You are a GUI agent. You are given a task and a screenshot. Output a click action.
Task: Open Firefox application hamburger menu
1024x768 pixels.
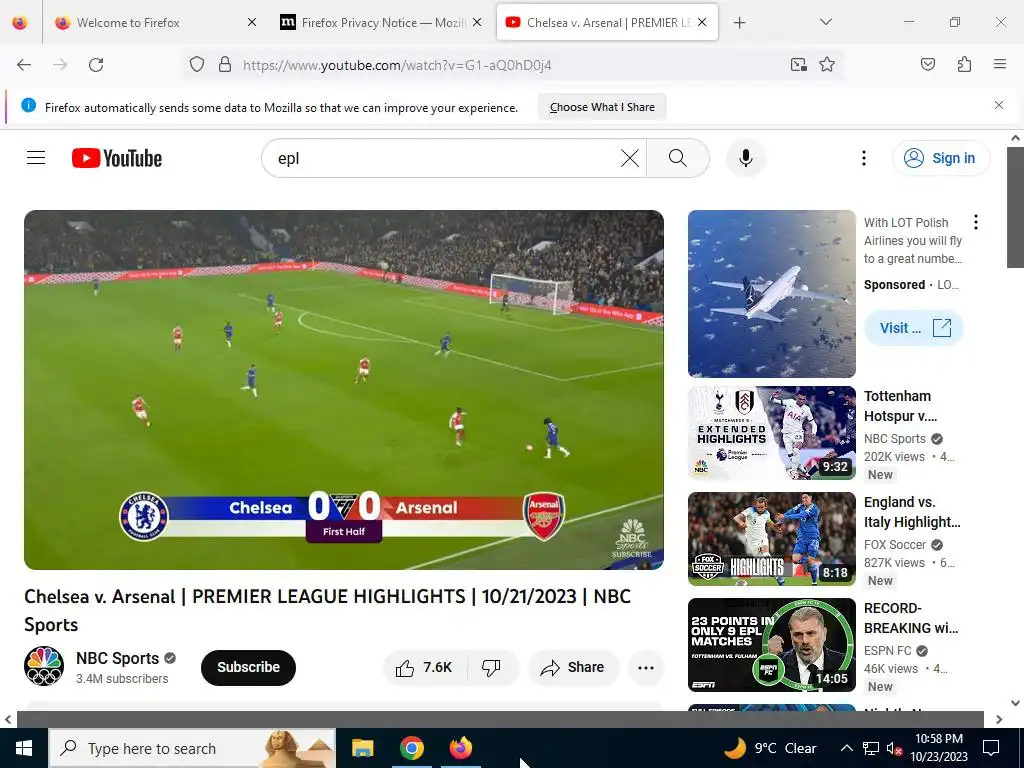tap(999, 65)
